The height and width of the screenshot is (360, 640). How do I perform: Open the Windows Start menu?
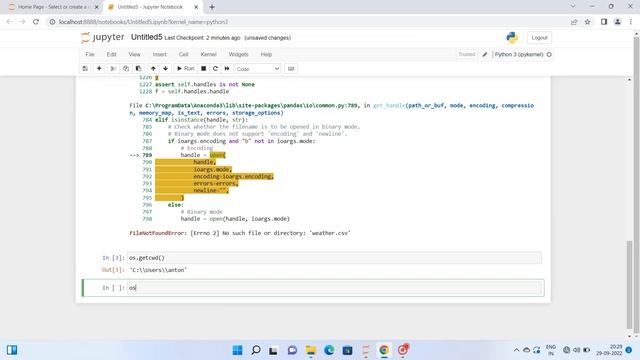(237, 350)
